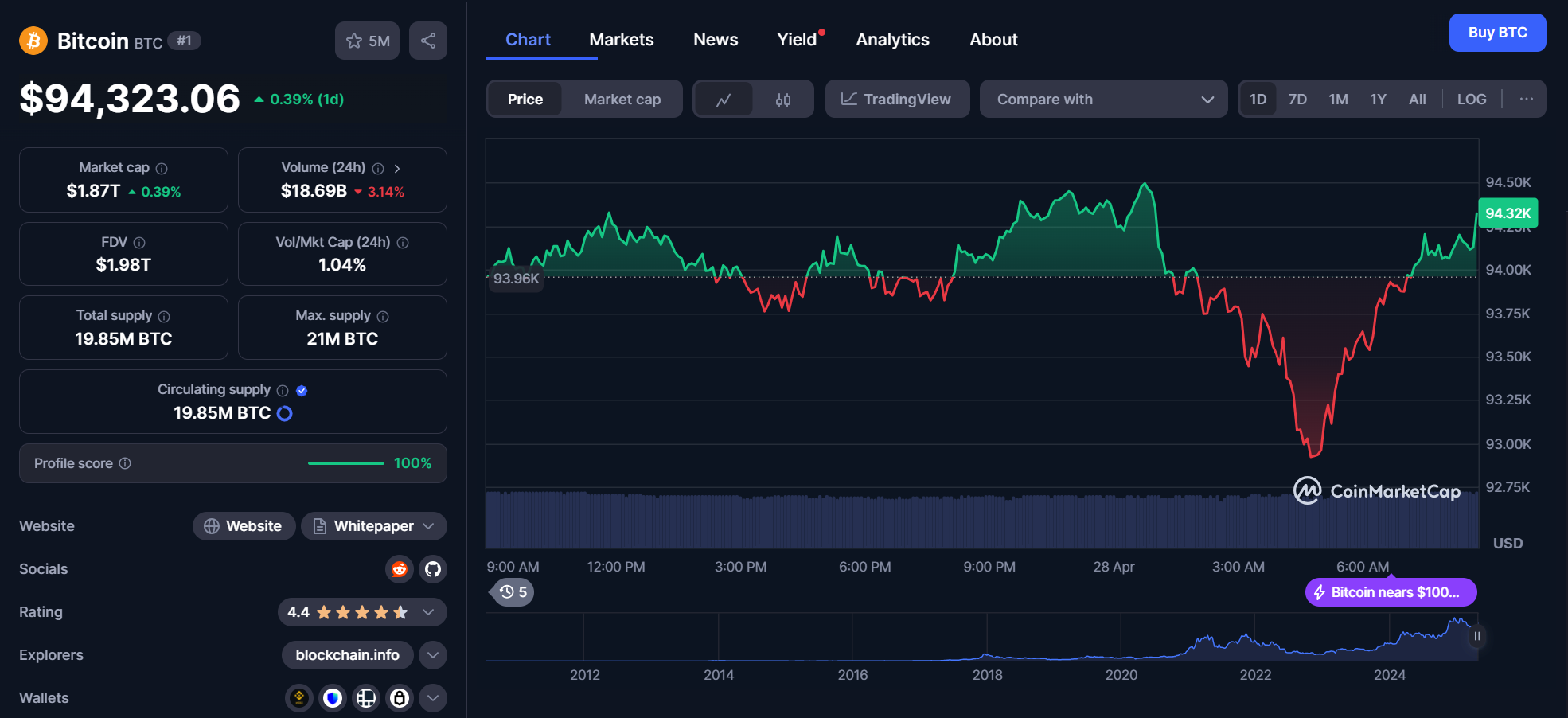The image size is (1568, 718).
Task: Open the Analytics tab
Action: (x=892, y=39)
